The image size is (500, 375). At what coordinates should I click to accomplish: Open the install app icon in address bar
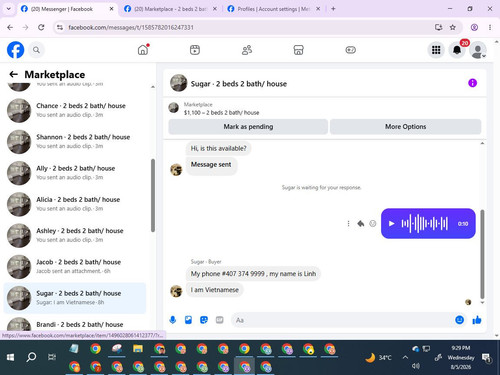click(438, 27)
